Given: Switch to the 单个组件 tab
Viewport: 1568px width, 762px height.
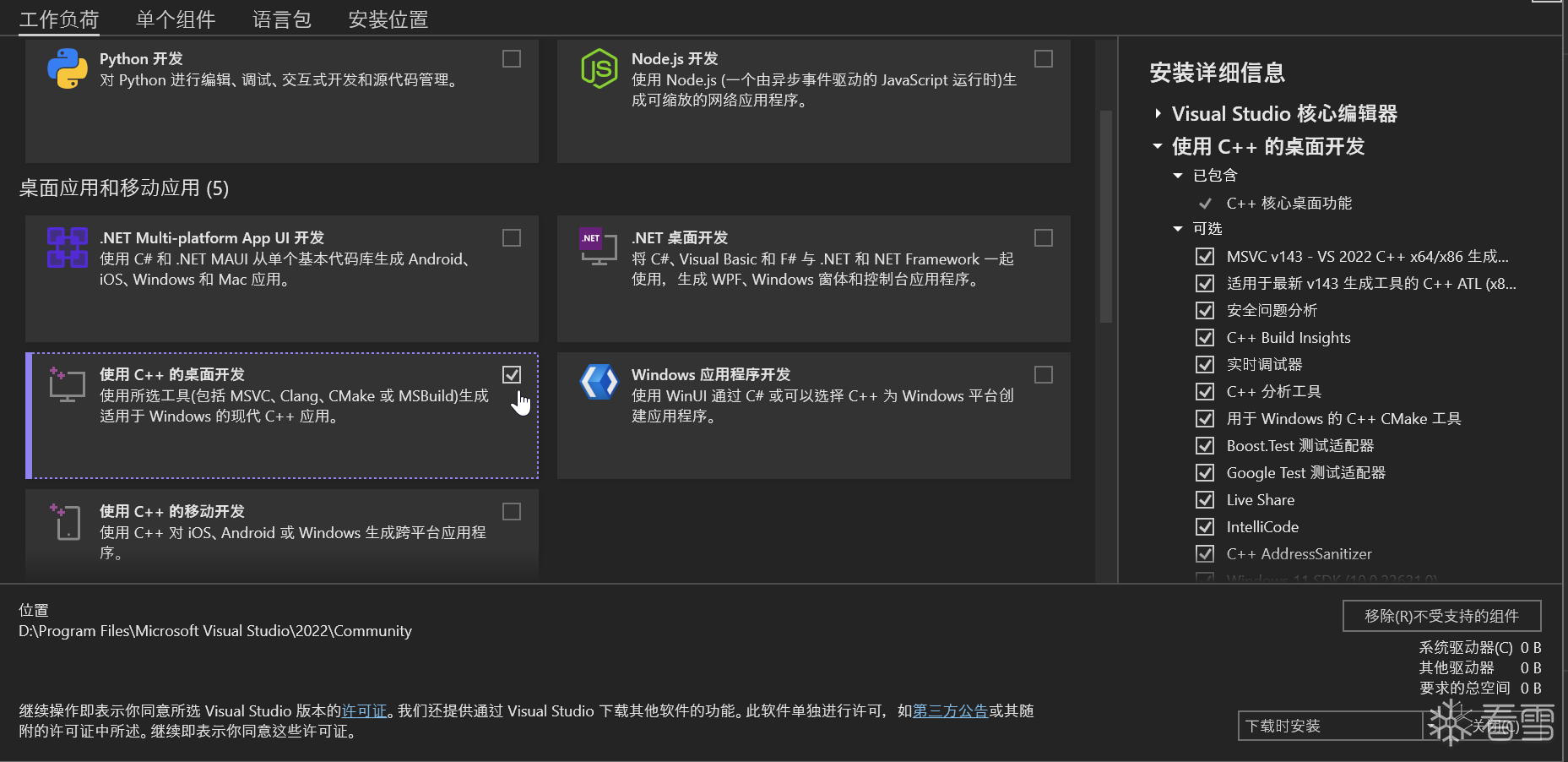Looking at the screenshot, I should pos(176,19).
